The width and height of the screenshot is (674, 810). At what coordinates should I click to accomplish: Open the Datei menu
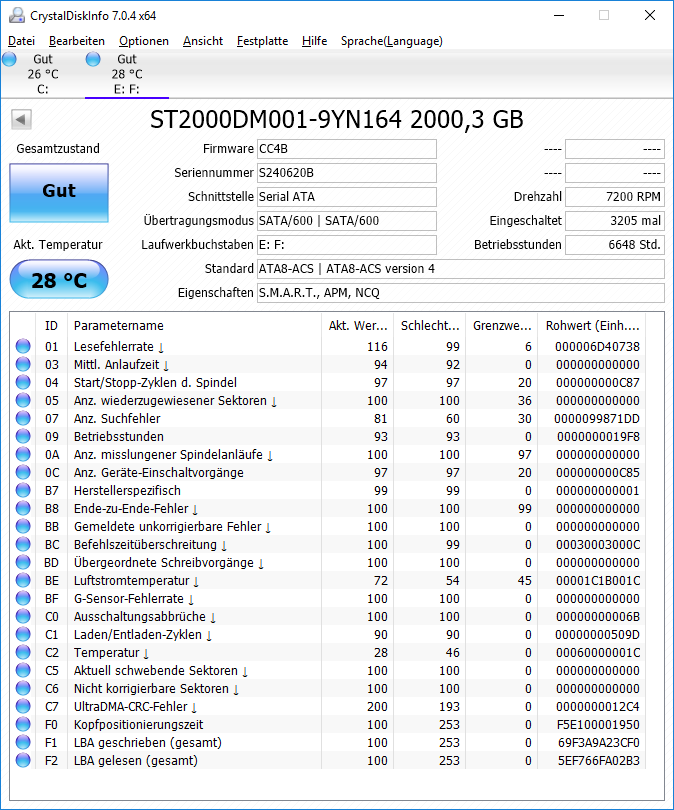click(22, 41)
